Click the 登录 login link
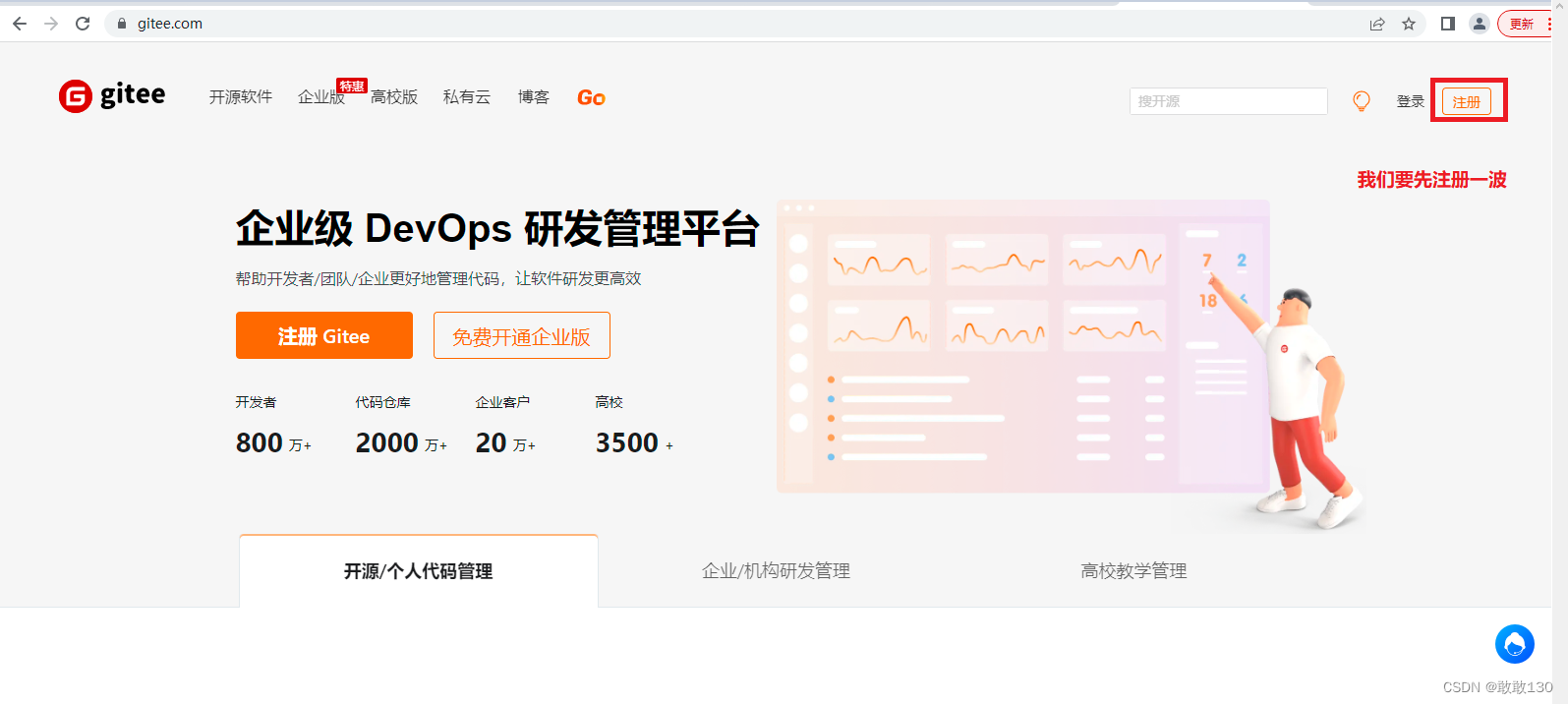Viewport: 1568px width, 704px height. (1411, 101)
